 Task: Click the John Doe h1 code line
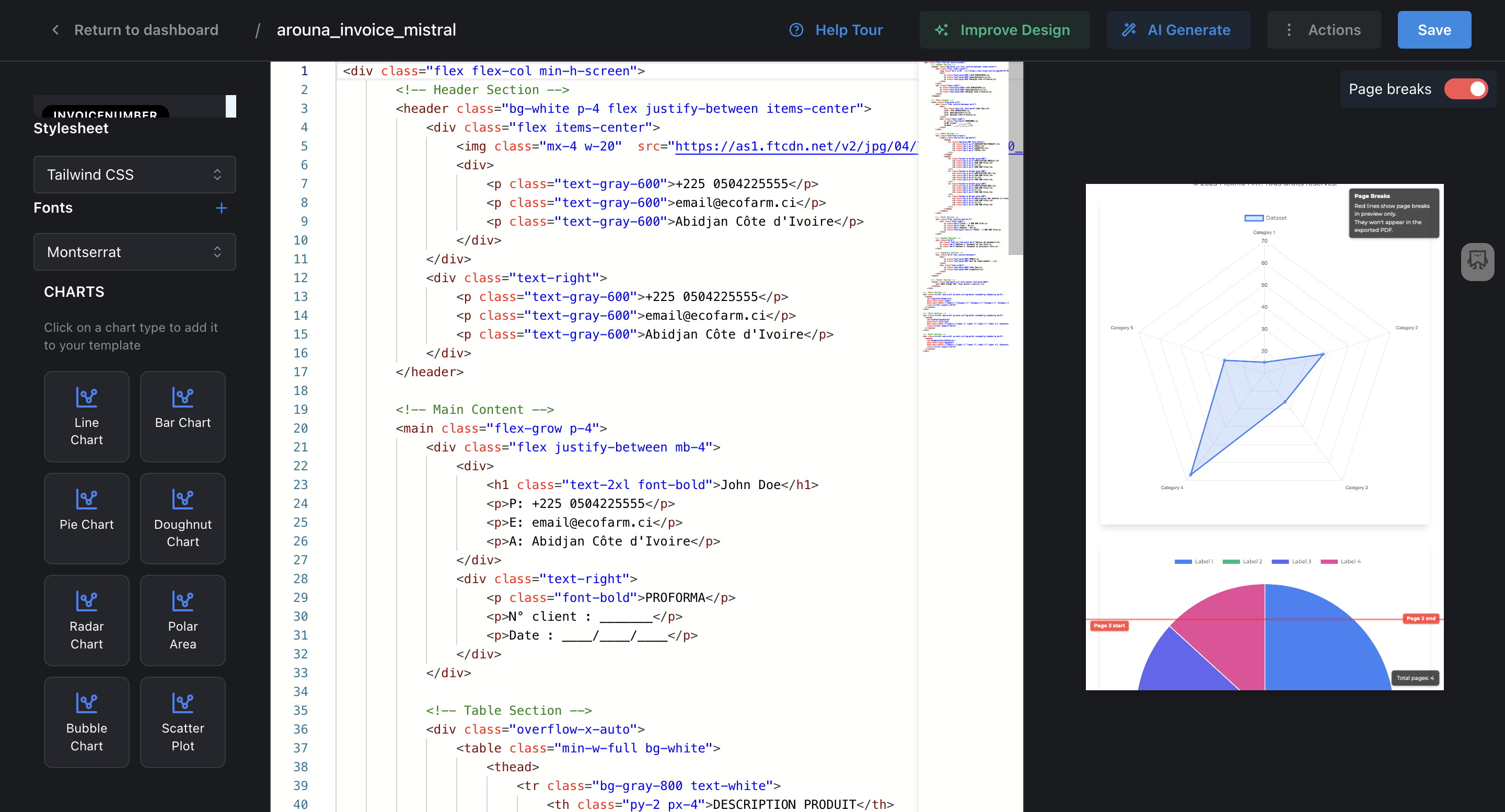point(652,485)
